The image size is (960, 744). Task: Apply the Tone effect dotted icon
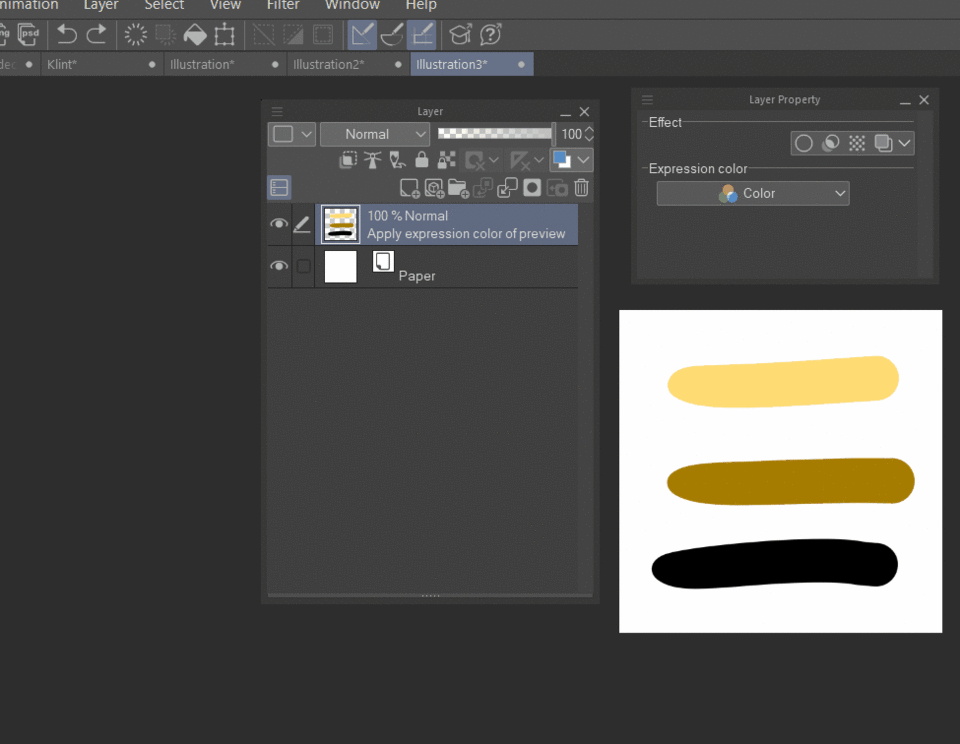(x=857, y=143)
